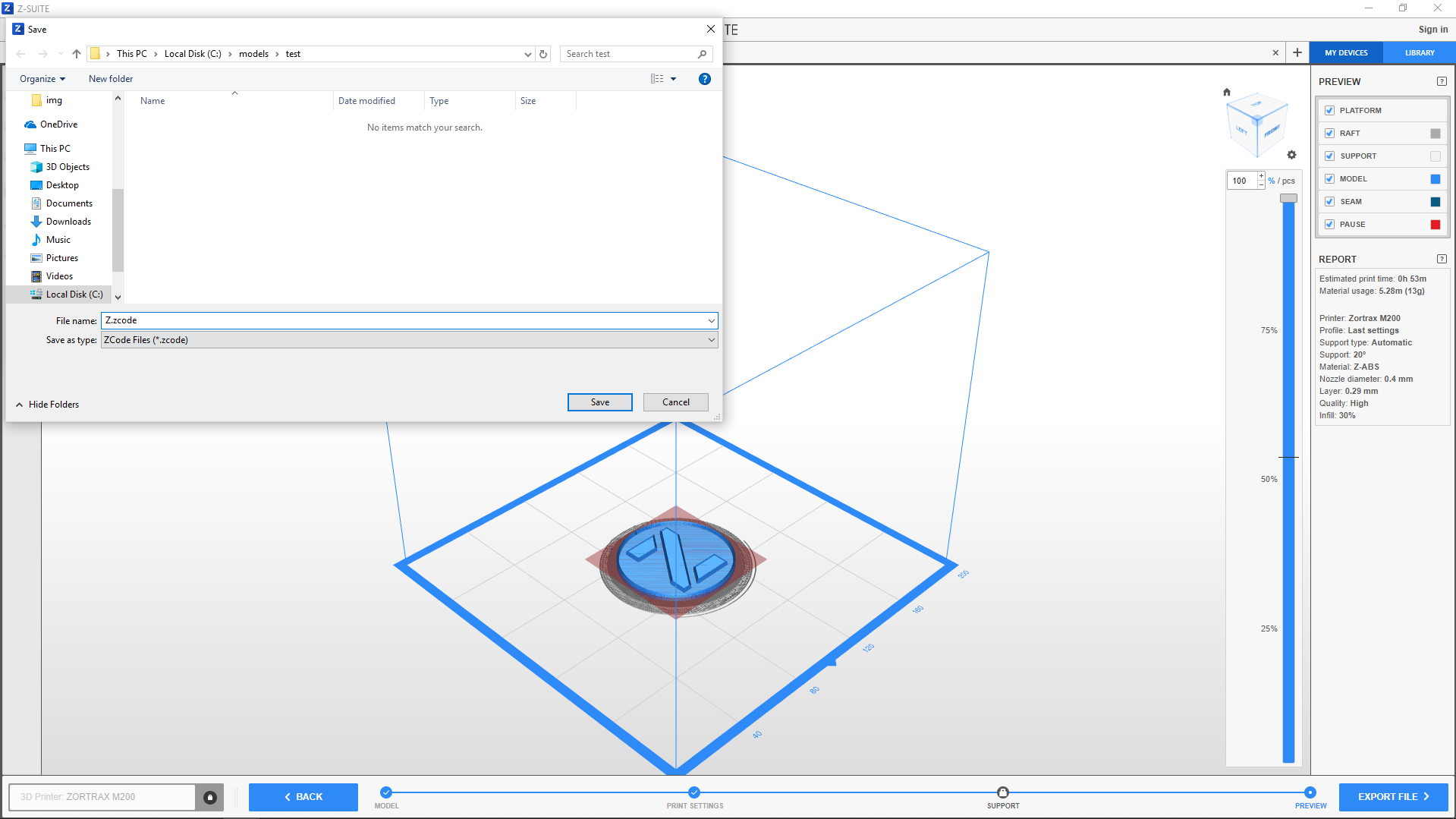This screenshot has width=1456, height=819.
Task: Click the EXPORT FILE button
Action: 1393,797
